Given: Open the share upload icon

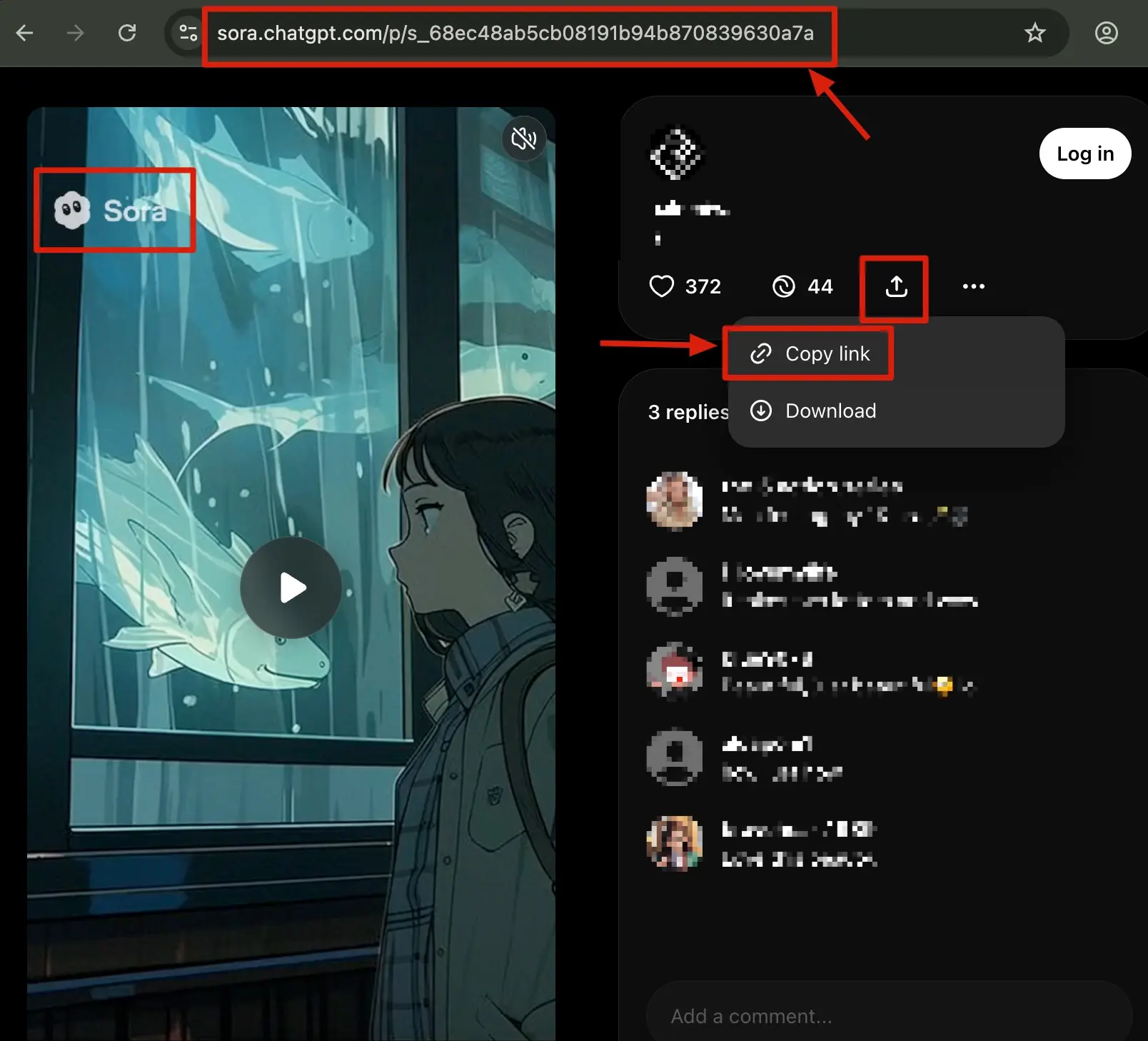Looking at the screenshot, I should click(x=896, y=287).
